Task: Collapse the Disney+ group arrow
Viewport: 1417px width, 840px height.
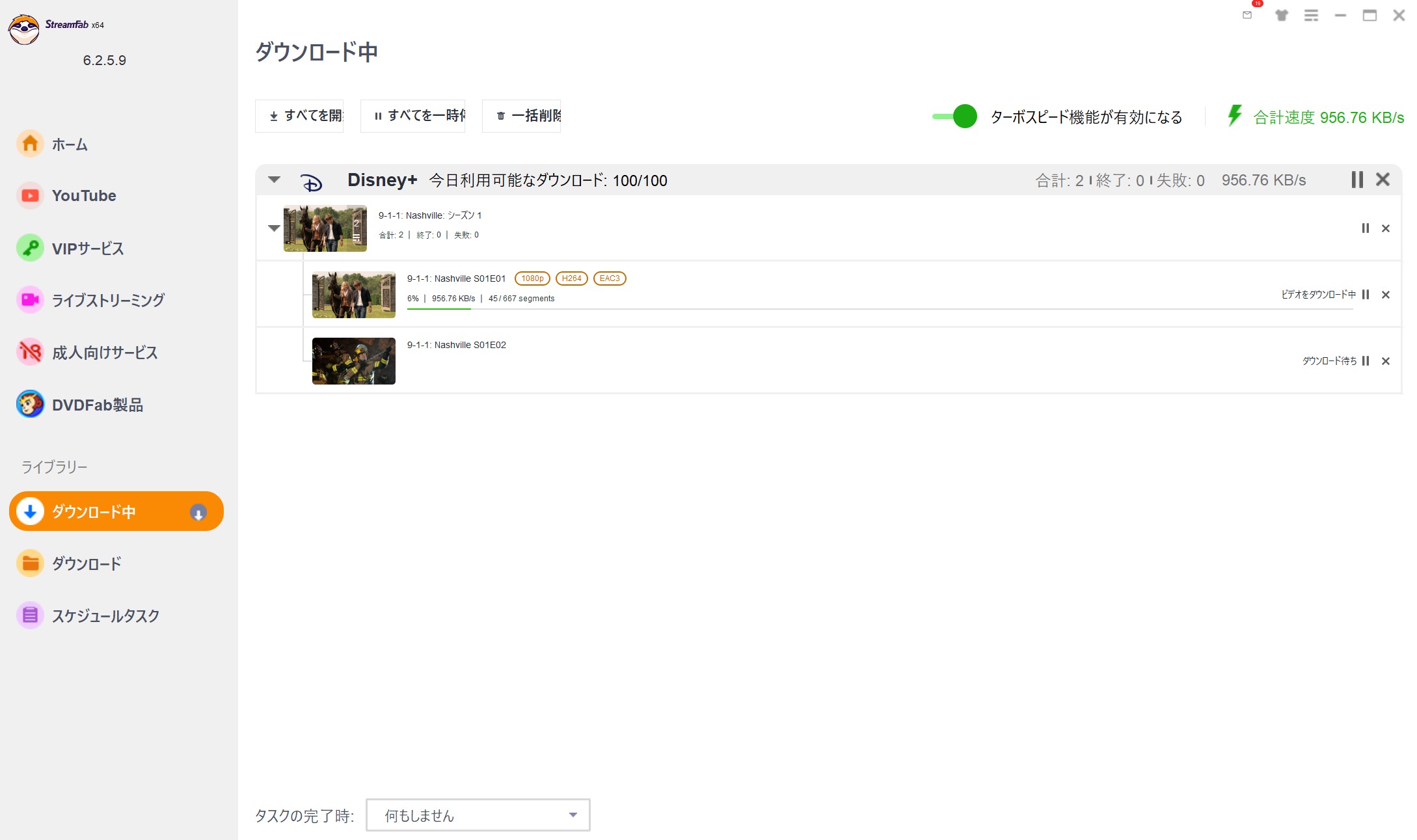Action: (x=274, y=180)
